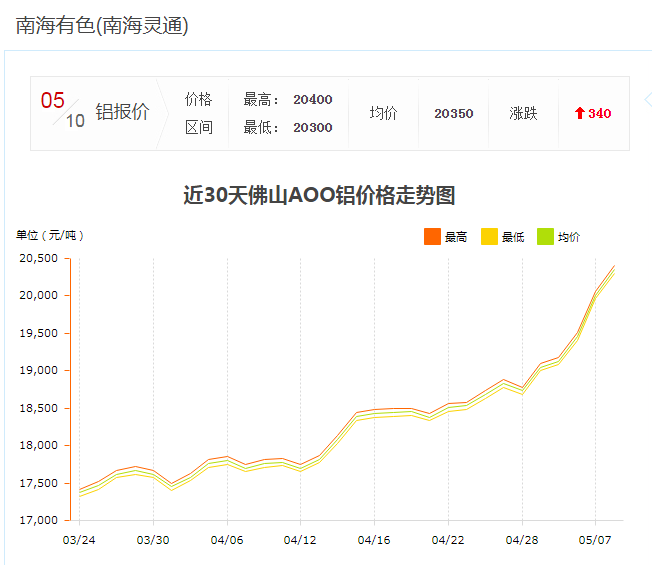This screenshot has height=565, width=652.
Task: Click the red up-arrow next to 340
Action: pyautogui.click(x=579, y=114)
